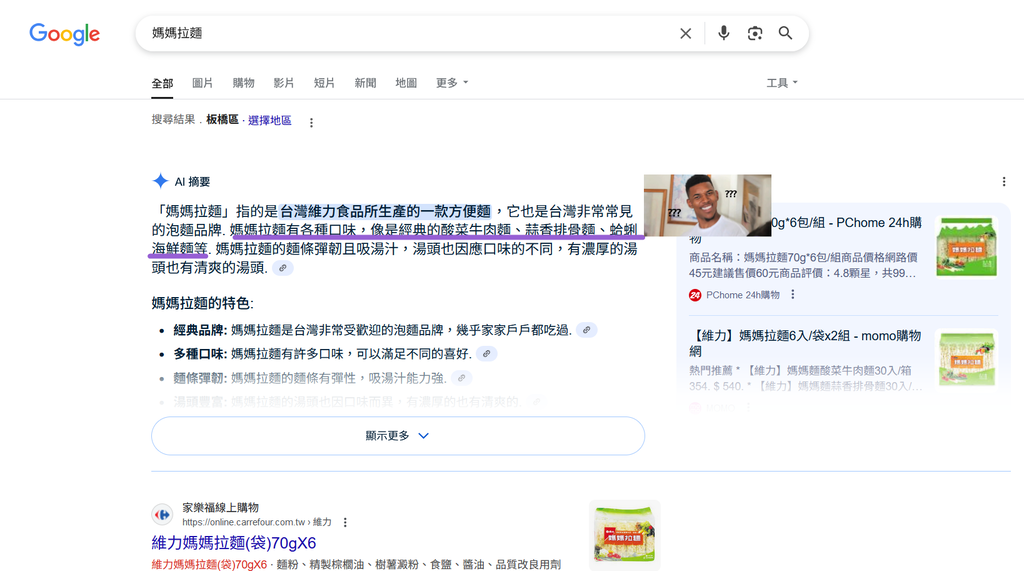1024x571 pixels.
Task: Click the 媽媽拉麵的特色 heading text
Action: pyautogui.click(x=202, y=303)
